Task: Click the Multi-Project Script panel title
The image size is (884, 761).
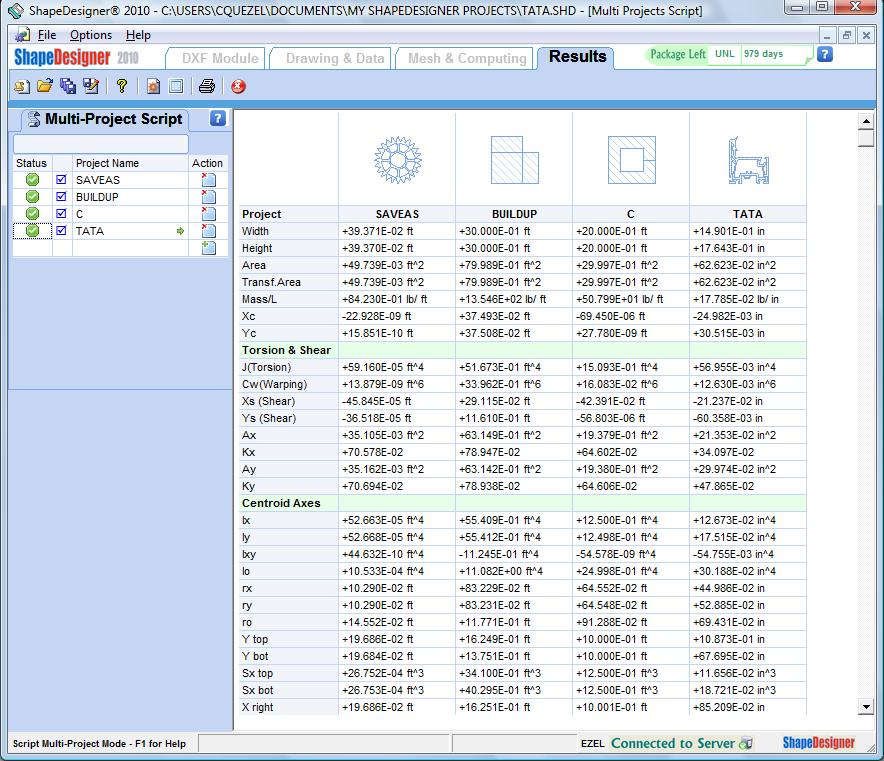Action: pyautogui.click(x=113, y=118)
